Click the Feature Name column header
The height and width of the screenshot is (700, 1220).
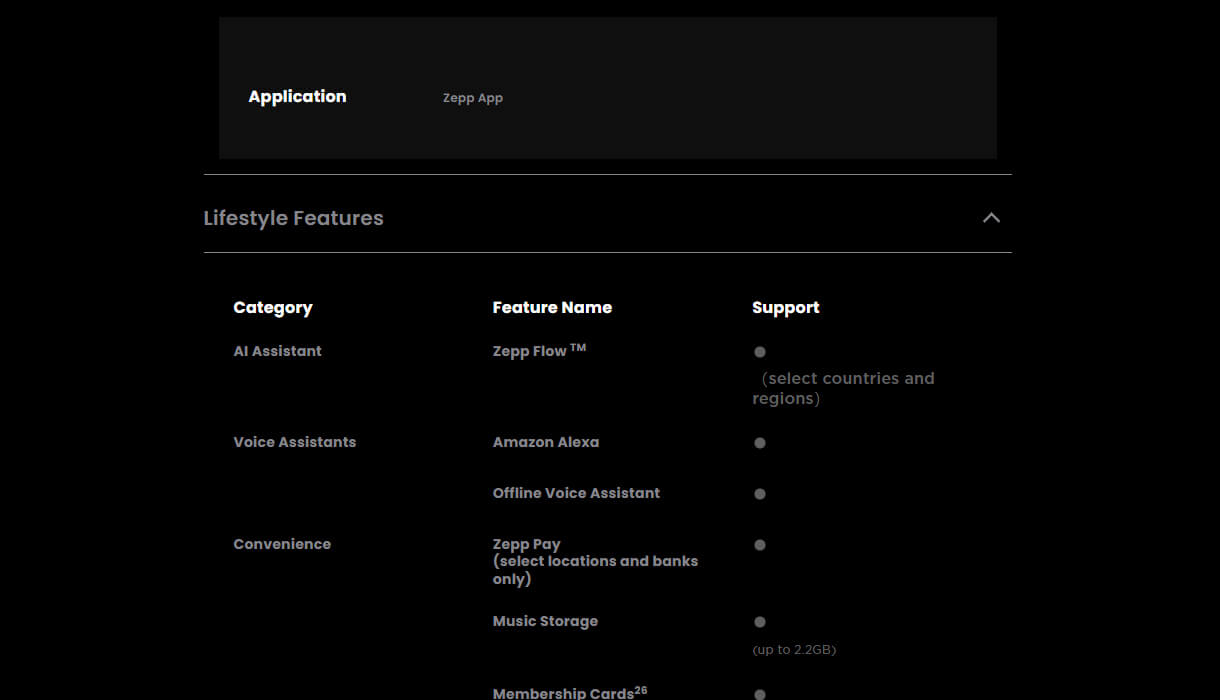point(552,308)
